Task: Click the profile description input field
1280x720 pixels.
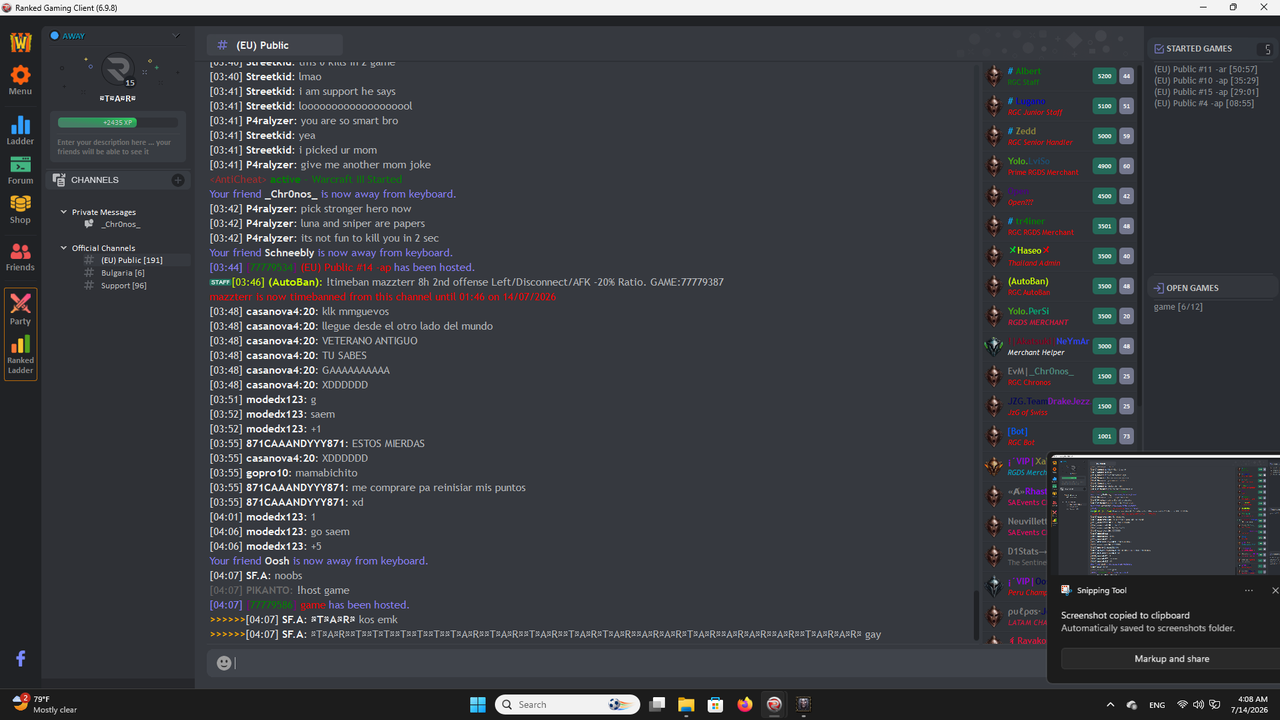Action: (118, 147)
